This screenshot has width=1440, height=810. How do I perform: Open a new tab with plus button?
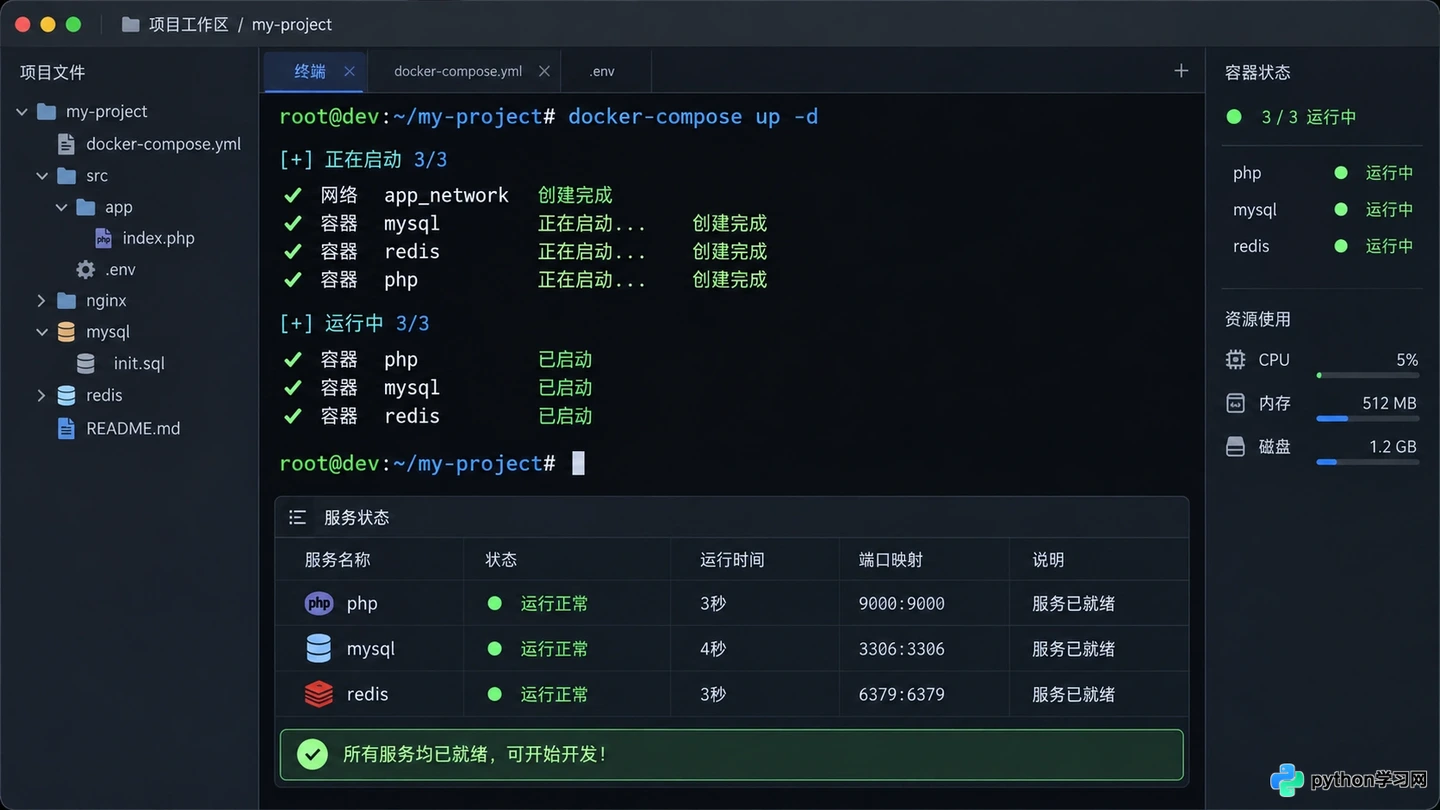(x=1181, y=70)
